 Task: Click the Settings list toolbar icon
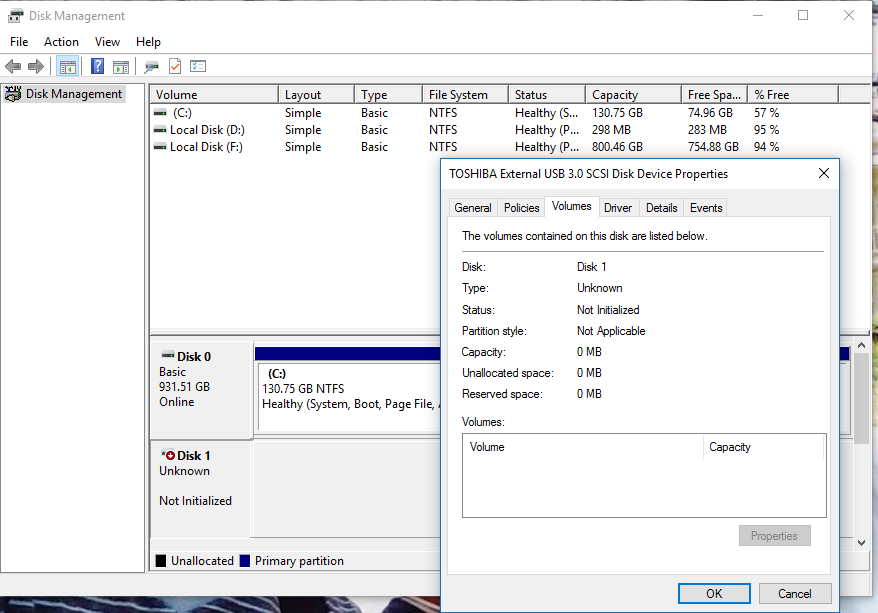tap(198, 66)
